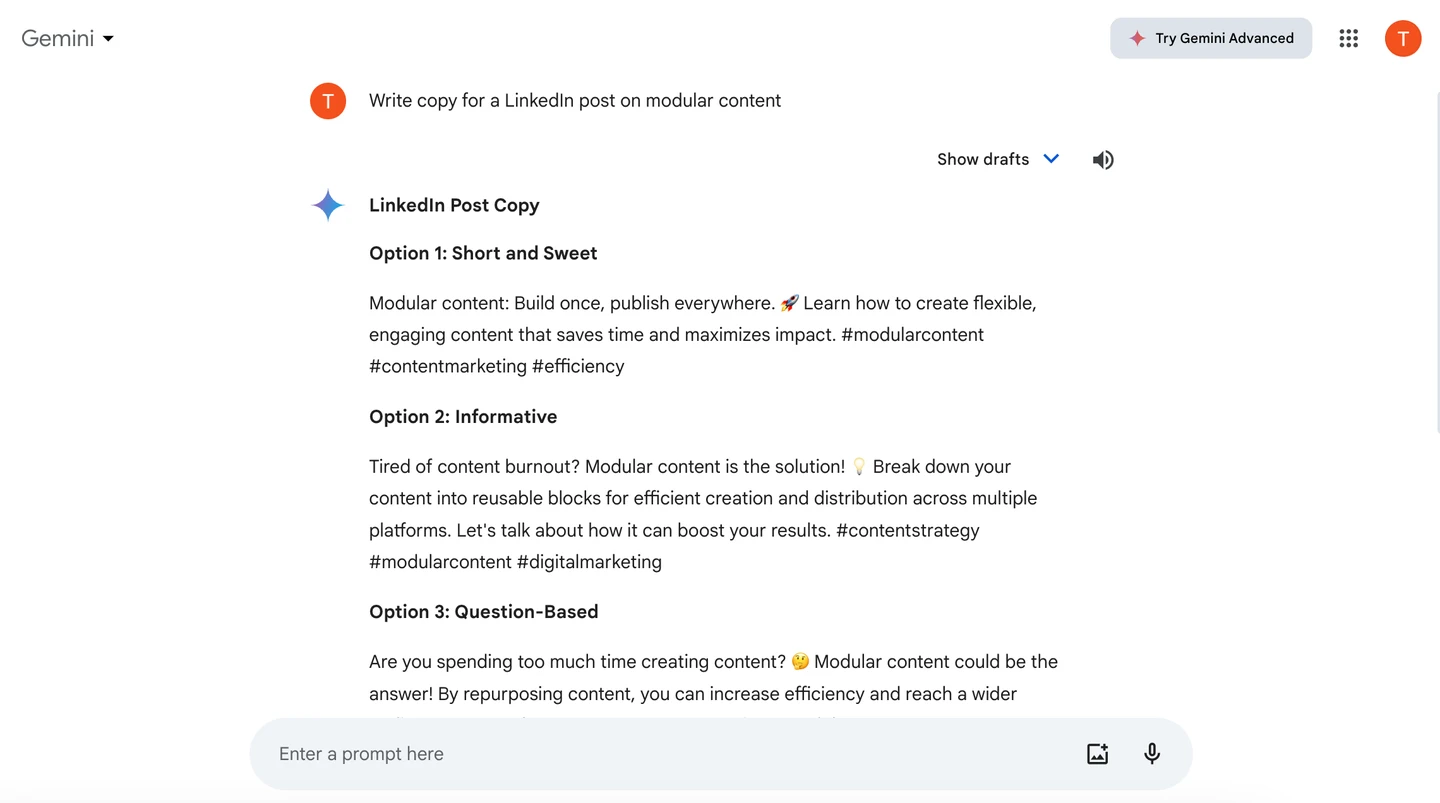The image size is (1440, 803).
Task: Click the Gemini sparkle icon beside the response
Action: [x=327, y=204]
